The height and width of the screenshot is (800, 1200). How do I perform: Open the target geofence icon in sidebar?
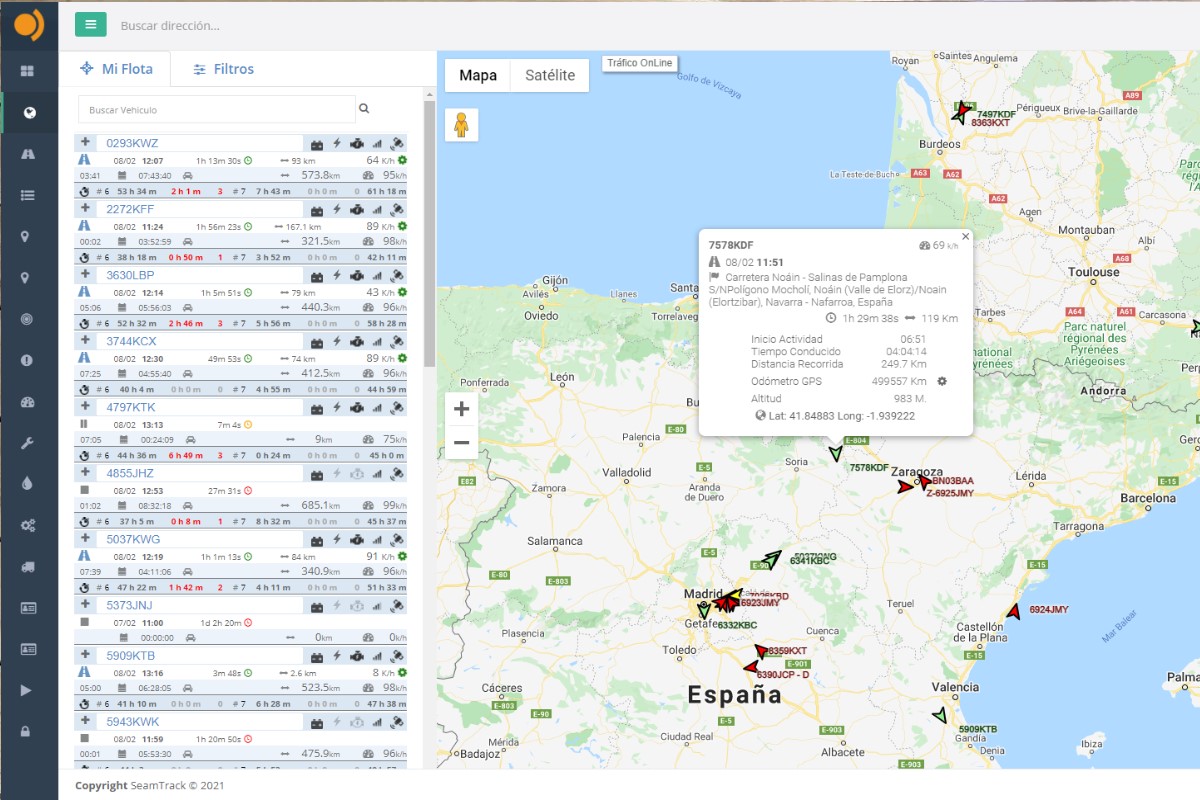tap(28, 319)
